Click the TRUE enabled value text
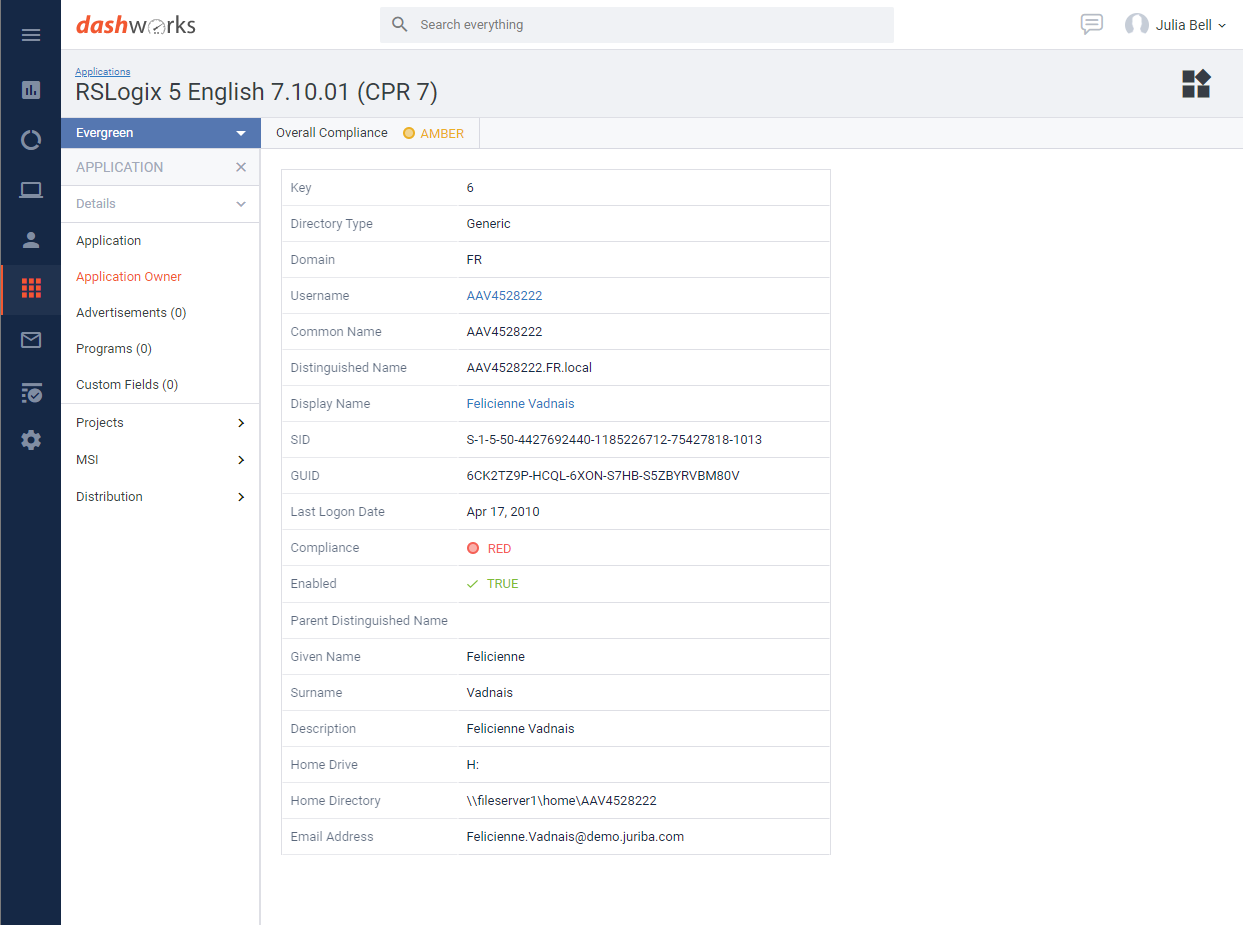The width and height of the screenshot is (1243, 925). point(502,584)
